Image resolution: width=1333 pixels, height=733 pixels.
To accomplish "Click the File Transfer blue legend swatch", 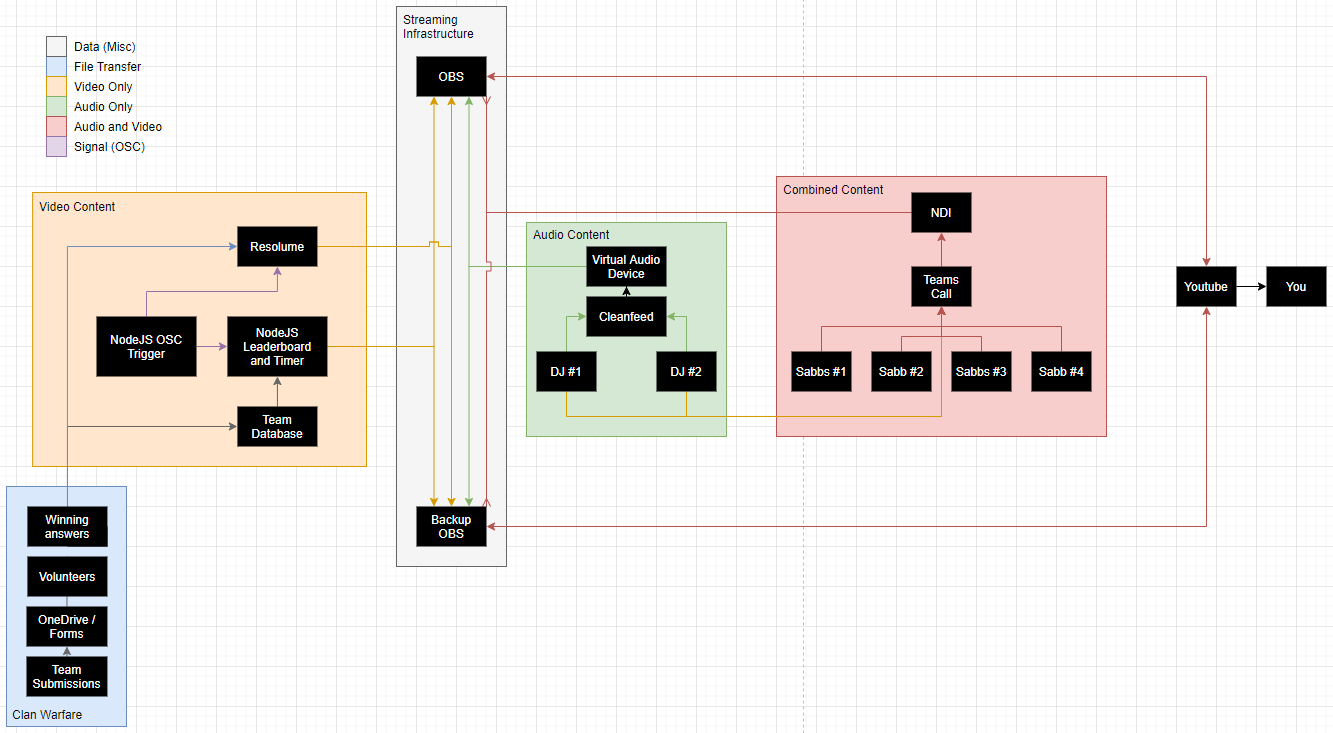I will click(x=57, y=67).
